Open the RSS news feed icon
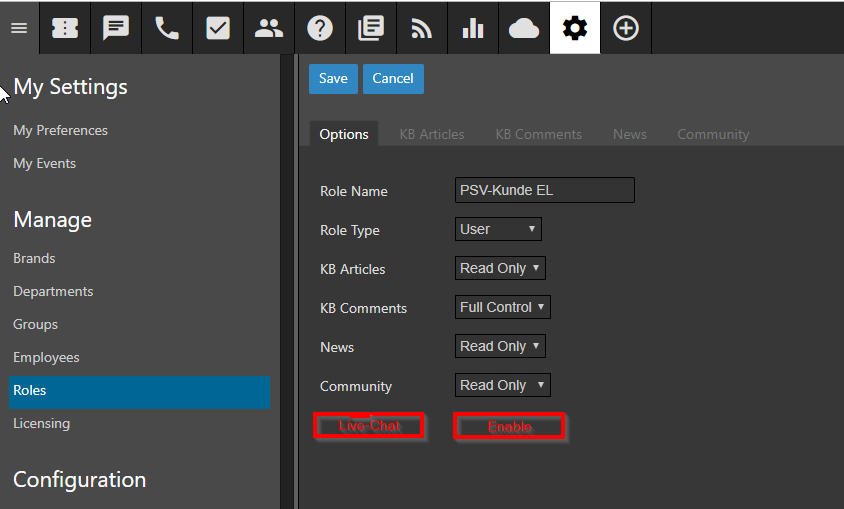The width and height of the screenshot is (844, 509). pyautogui.click(x=422, y=28)
